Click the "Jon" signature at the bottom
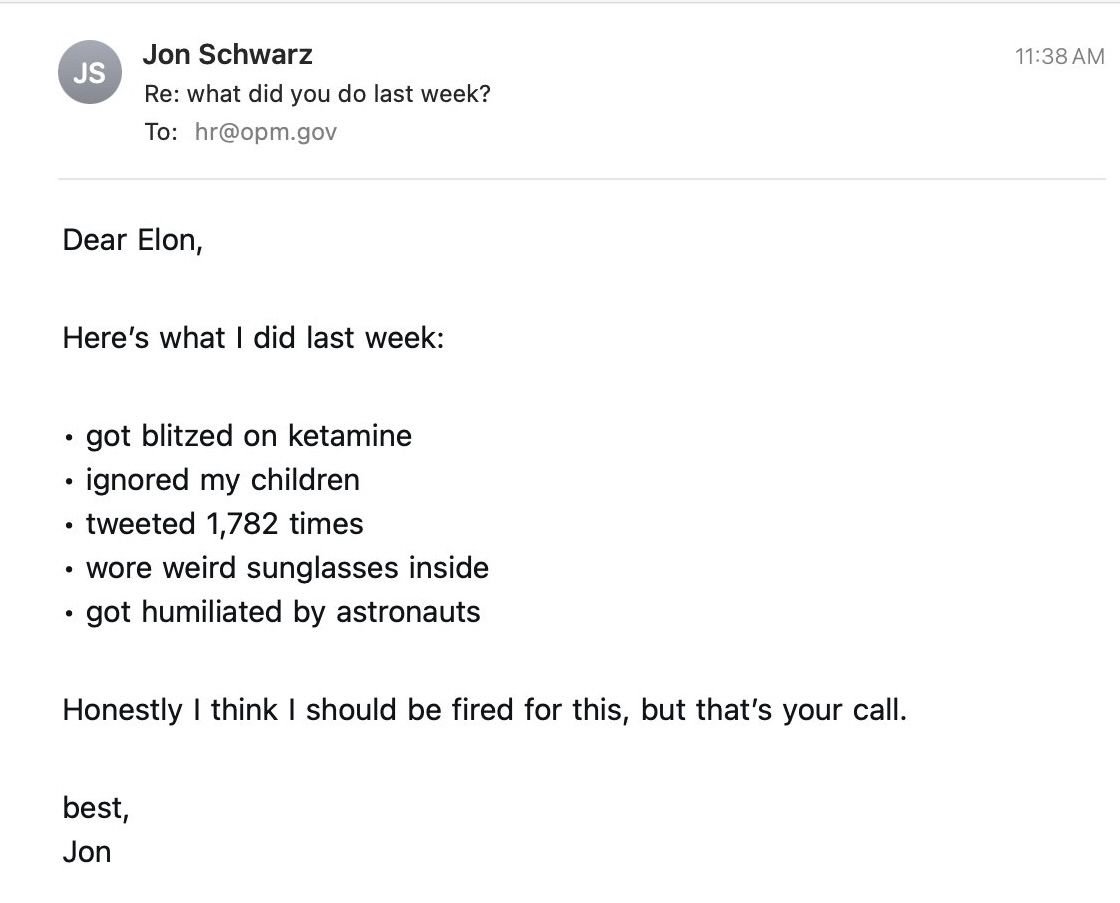Viewport: 1120px width, 903px height. [87, 852]
